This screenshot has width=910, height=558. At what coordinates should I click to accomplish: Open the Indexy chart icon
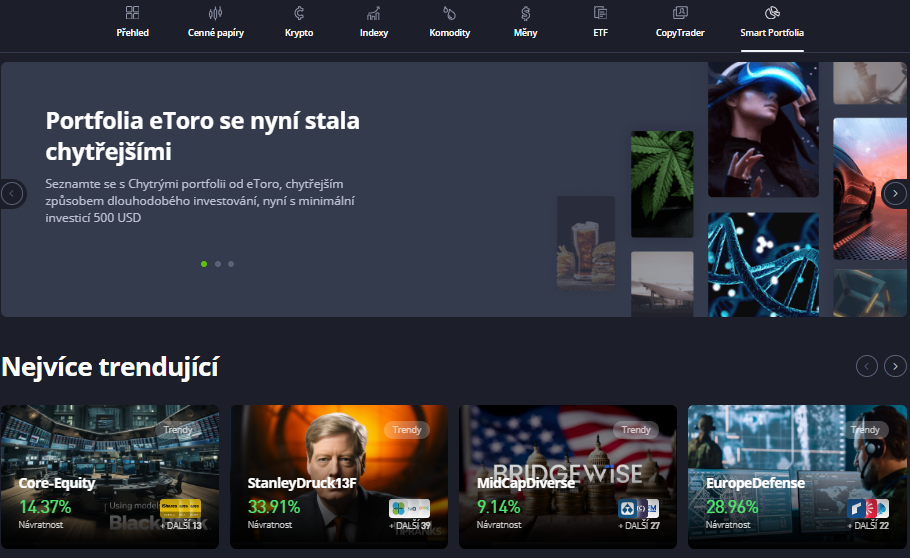(x=374, y=14)
